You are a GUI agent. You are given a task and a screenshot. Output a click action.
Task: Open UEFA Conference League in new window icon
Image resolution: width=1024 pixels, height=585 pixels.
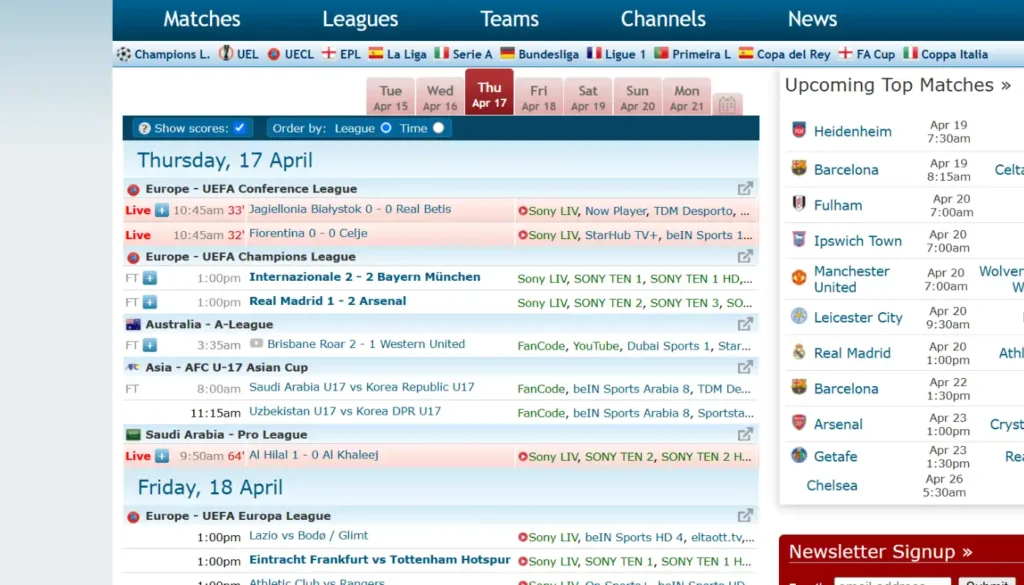(x=745, y=188)
